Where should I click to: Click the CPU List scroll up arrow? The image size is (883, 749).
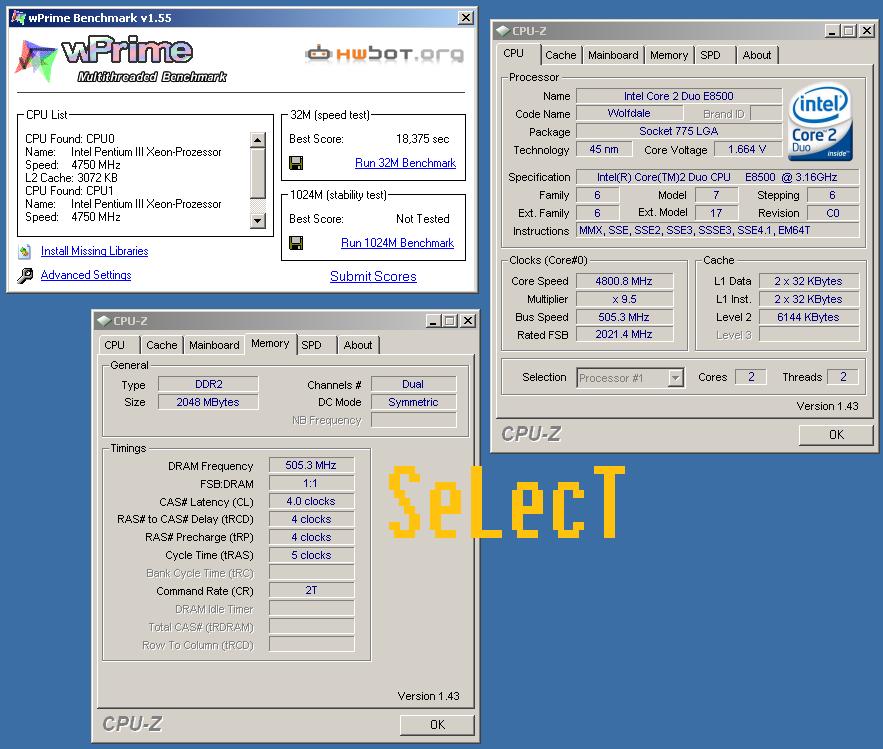click(257, 140)
